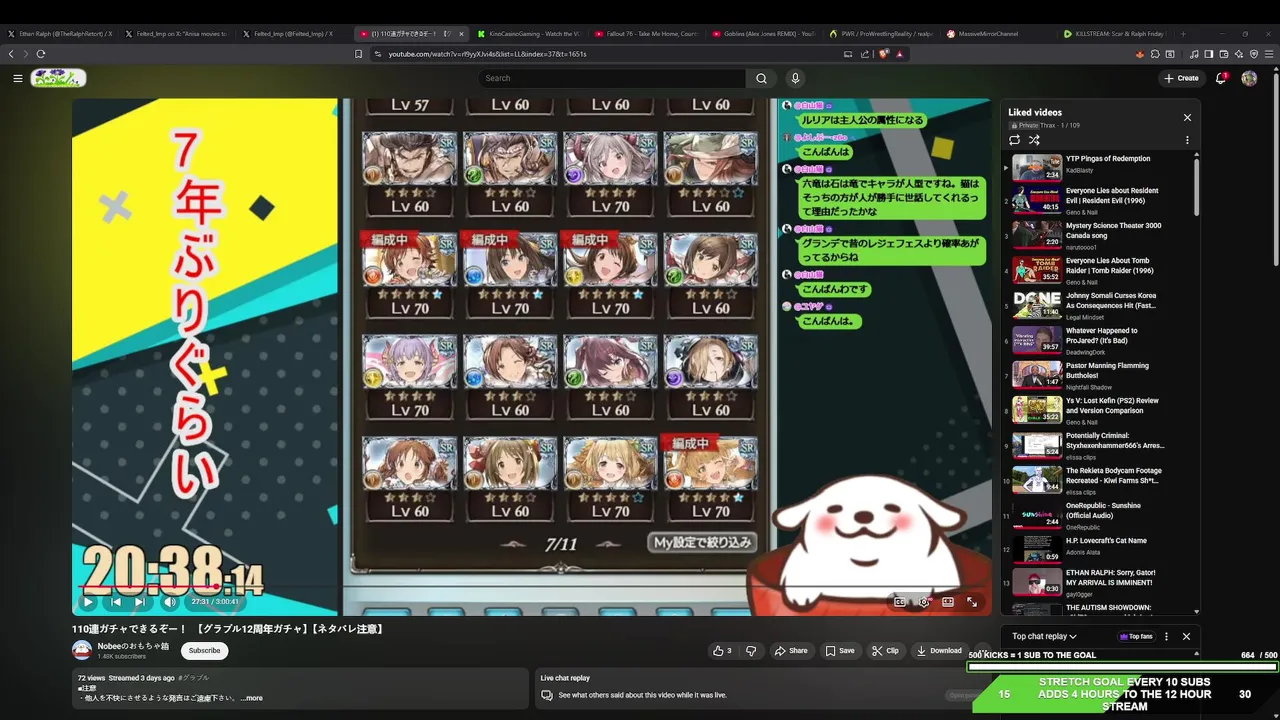
Task: Go back with the browser back arrow
Action: [x=11, y=54]
